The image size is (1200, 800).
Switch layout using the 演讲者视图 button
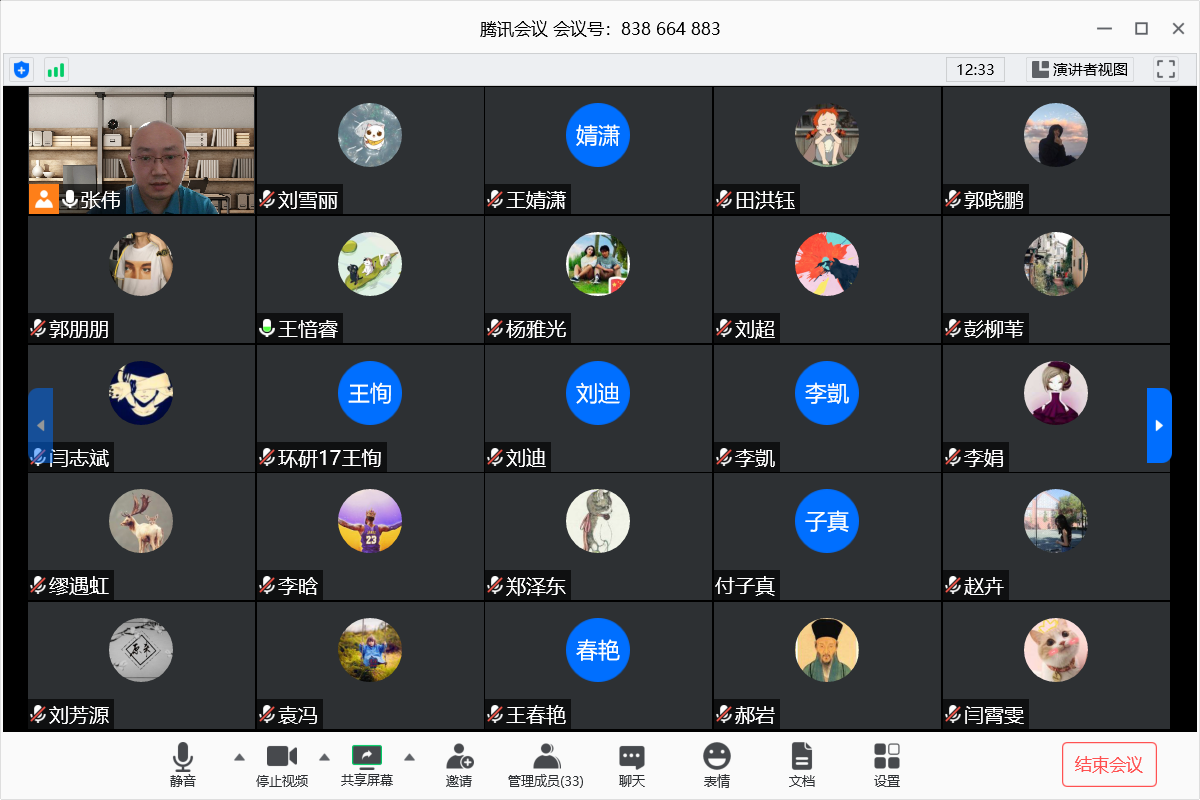click(x=1079, y=69)
